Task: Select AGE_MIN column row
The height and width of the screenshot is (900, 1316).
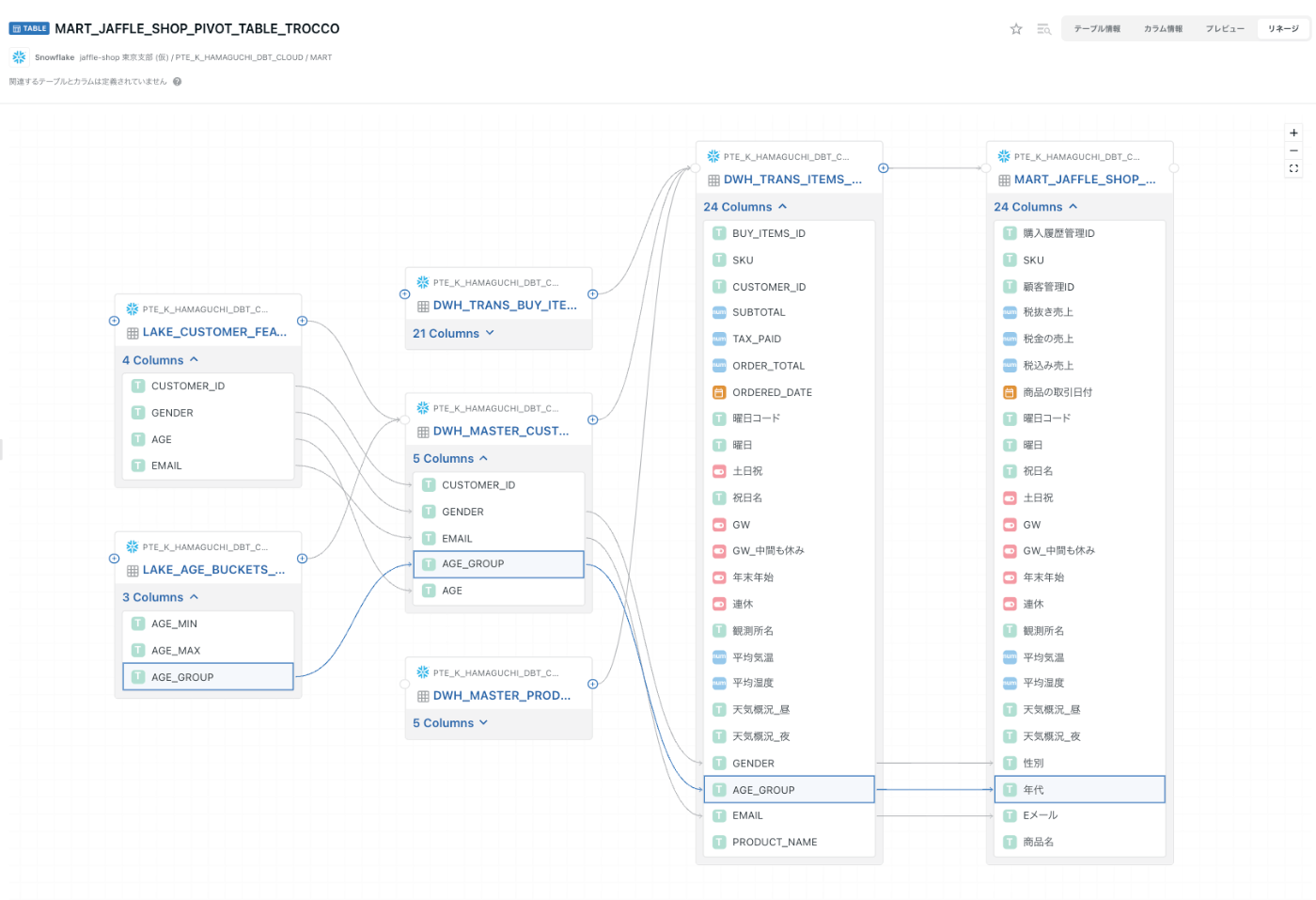Action: (x=208, y=624)
